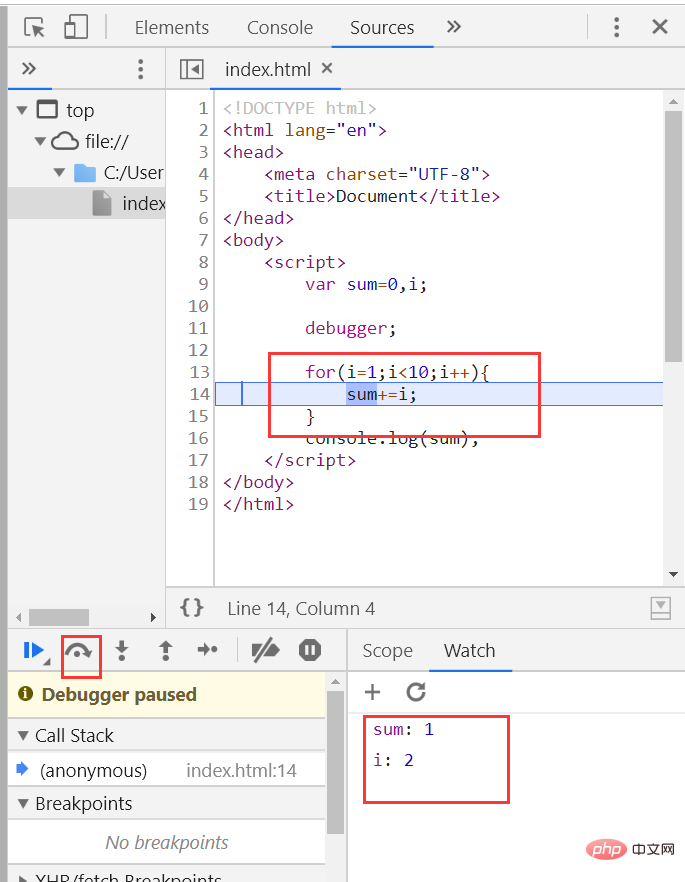Viewport: 685px width, 882px height.
Task: Step into next function call
Action: point(121,650)
